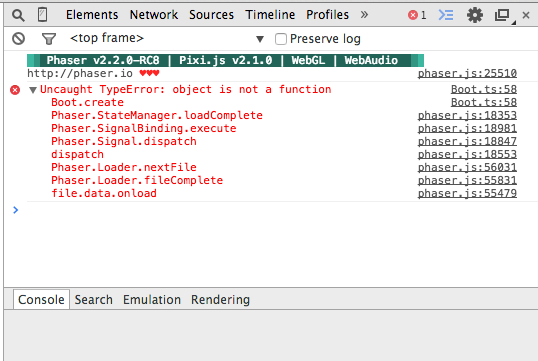Click Phaser.Loader.nextFile stack frame
The image size is (538, 361).
tap(124, 167)
